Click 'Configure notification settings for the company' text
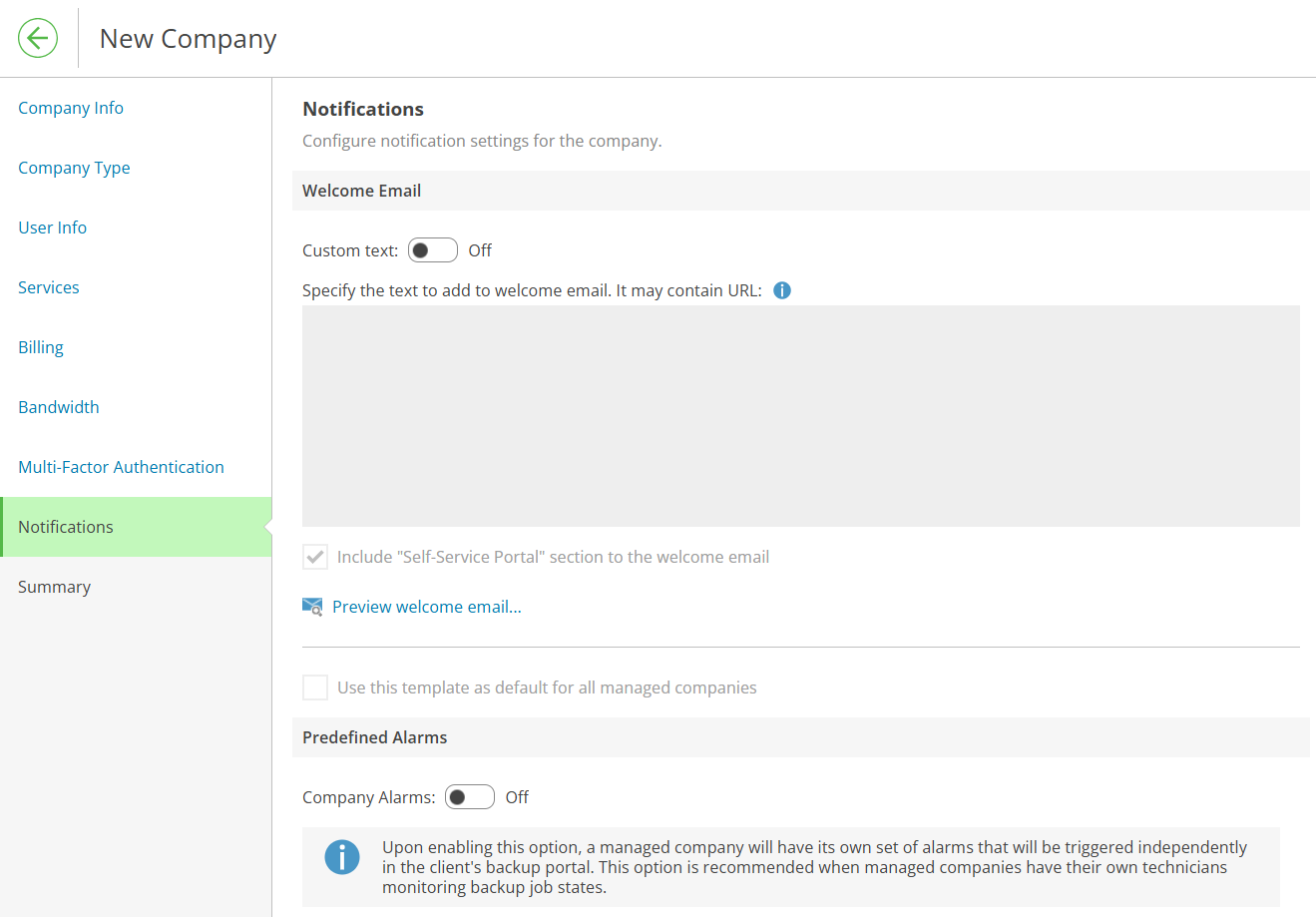Image resolution: width=1316 pixels, height=917 pixels. tap(482, 141)
